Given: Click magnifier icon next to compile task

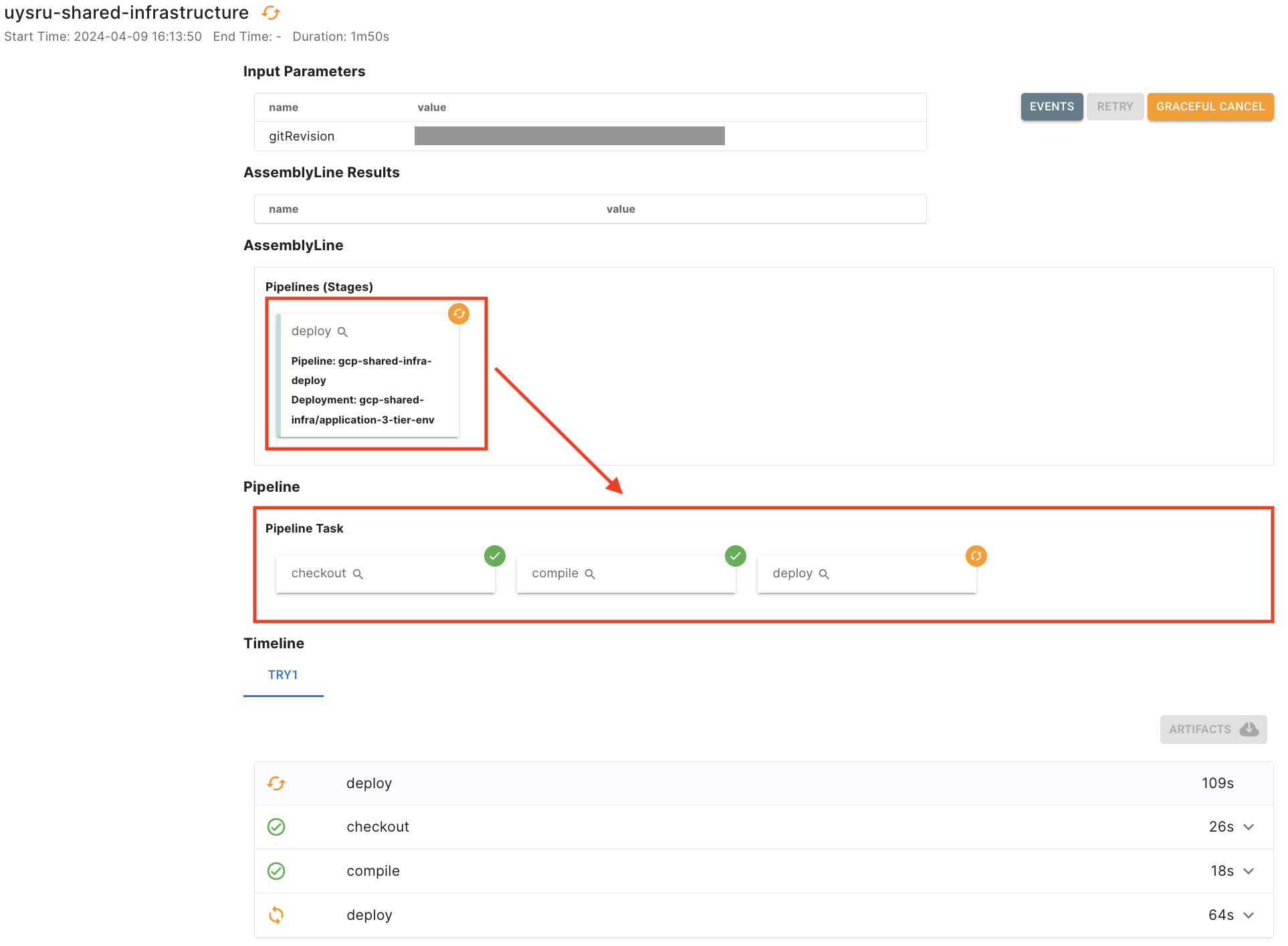Looking at the screenshot, I should 590,574.
